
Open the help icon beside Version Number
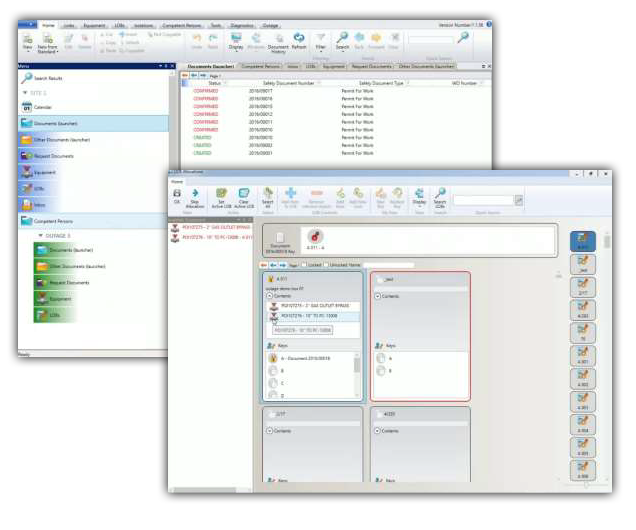(x=489, y=24)
